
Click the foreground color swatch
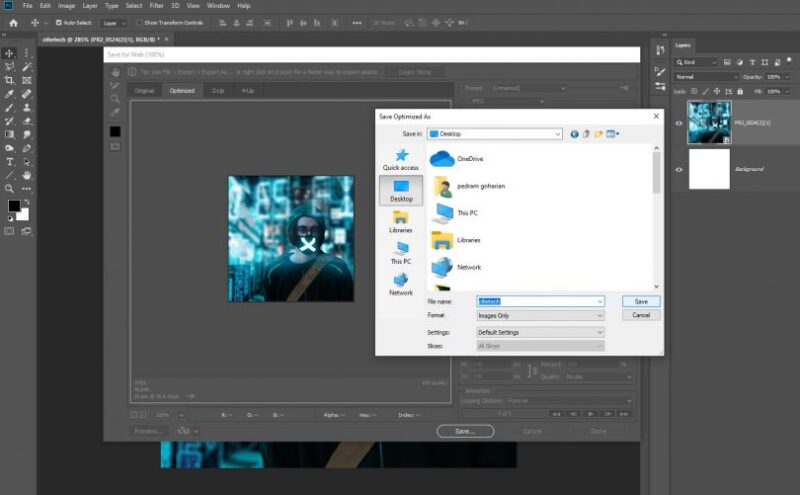click(14, 206)
